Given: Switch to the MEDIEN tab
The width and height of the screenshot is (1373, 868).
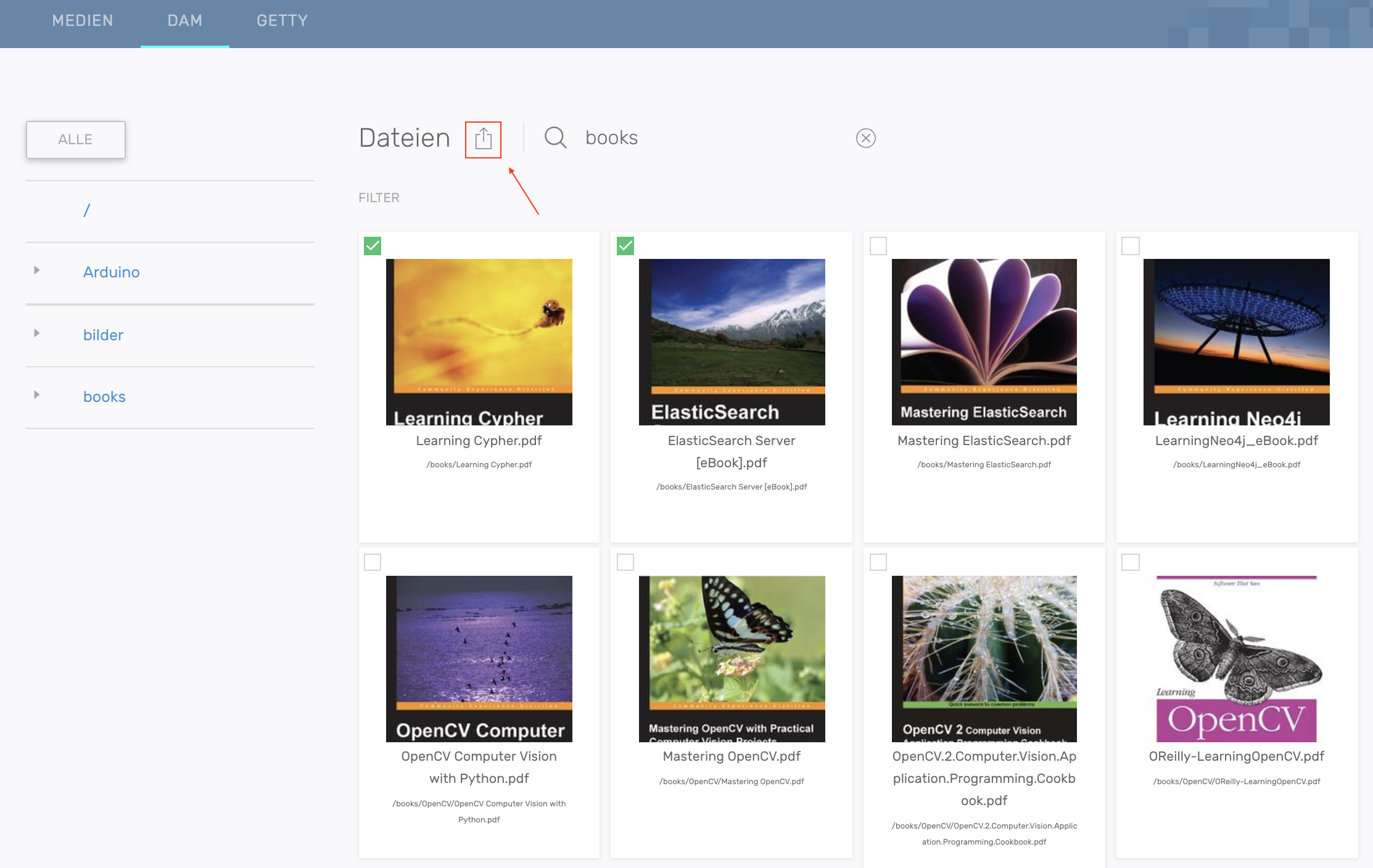Looking at the screenshot, I should tap(83, 21).
